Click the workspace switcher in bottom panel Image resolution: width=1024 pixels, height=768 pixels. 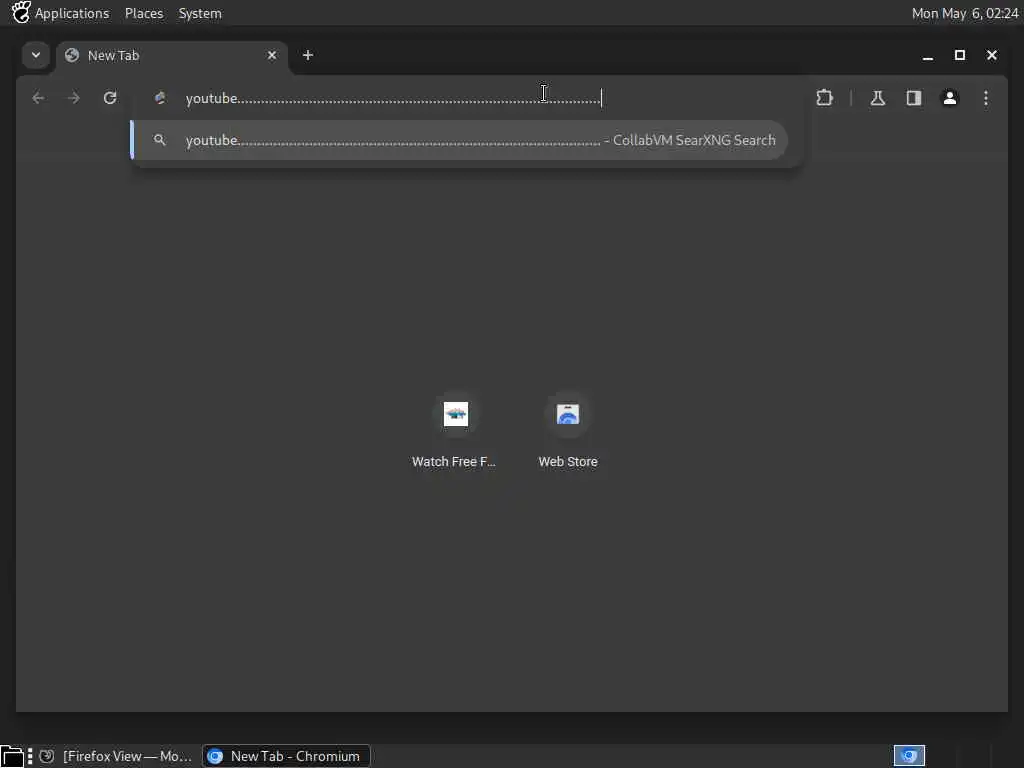tap(909, 756)
